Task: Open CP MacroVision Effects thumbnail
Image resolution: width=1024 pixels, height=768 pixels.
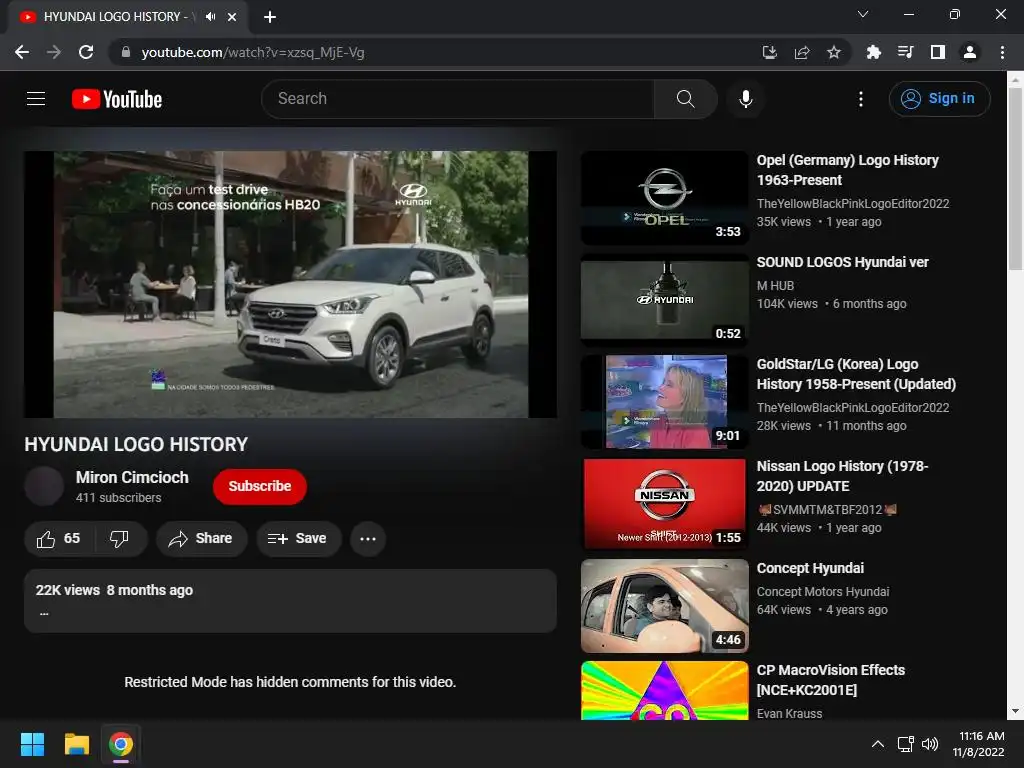Action: [664, 691]
